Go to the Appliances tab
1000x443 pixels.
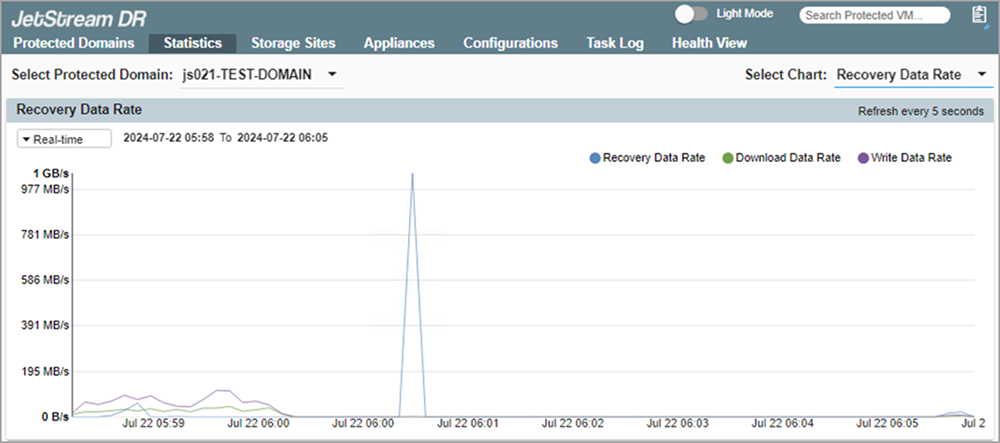coord(399,43)
